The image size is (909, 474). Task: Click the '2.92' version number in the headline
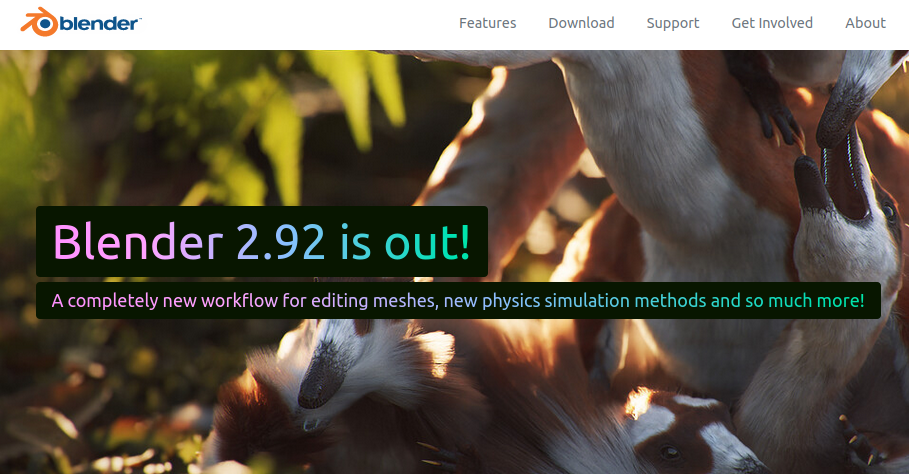281,242
